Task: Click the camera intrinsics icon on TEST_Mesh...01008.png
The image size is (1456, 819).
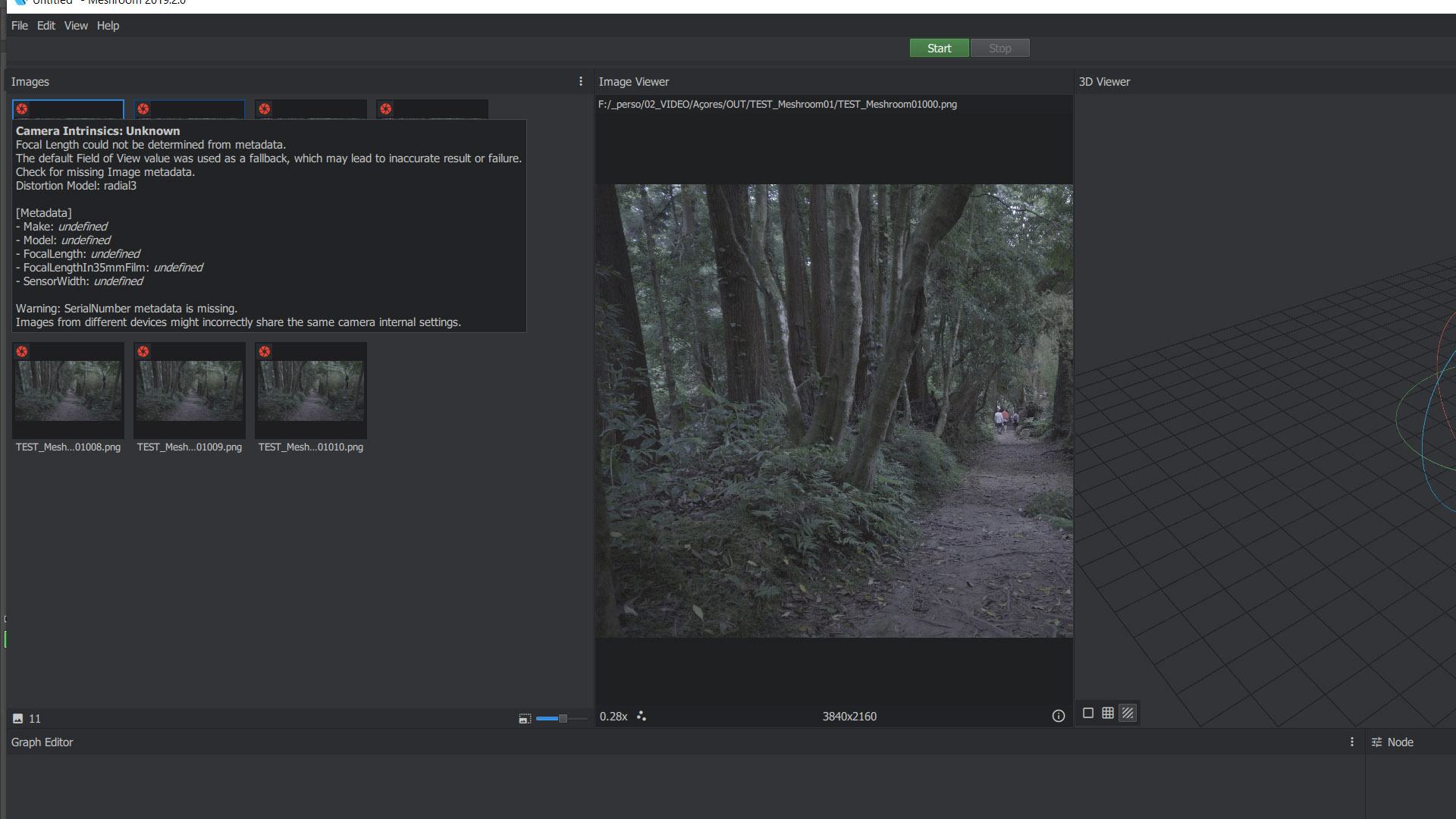Action: pos(22,351)
